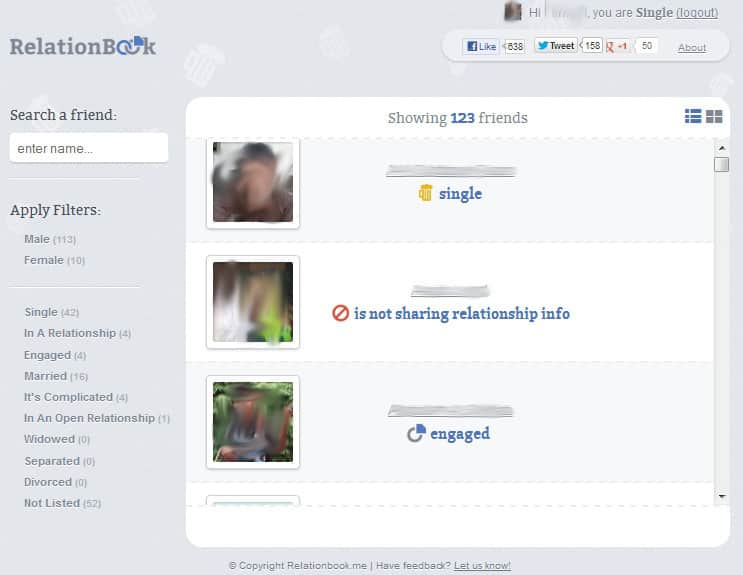The height and width of the screenshot is (575, 743).
Task: Click the Google +1 button
Action: coord(618,46)
